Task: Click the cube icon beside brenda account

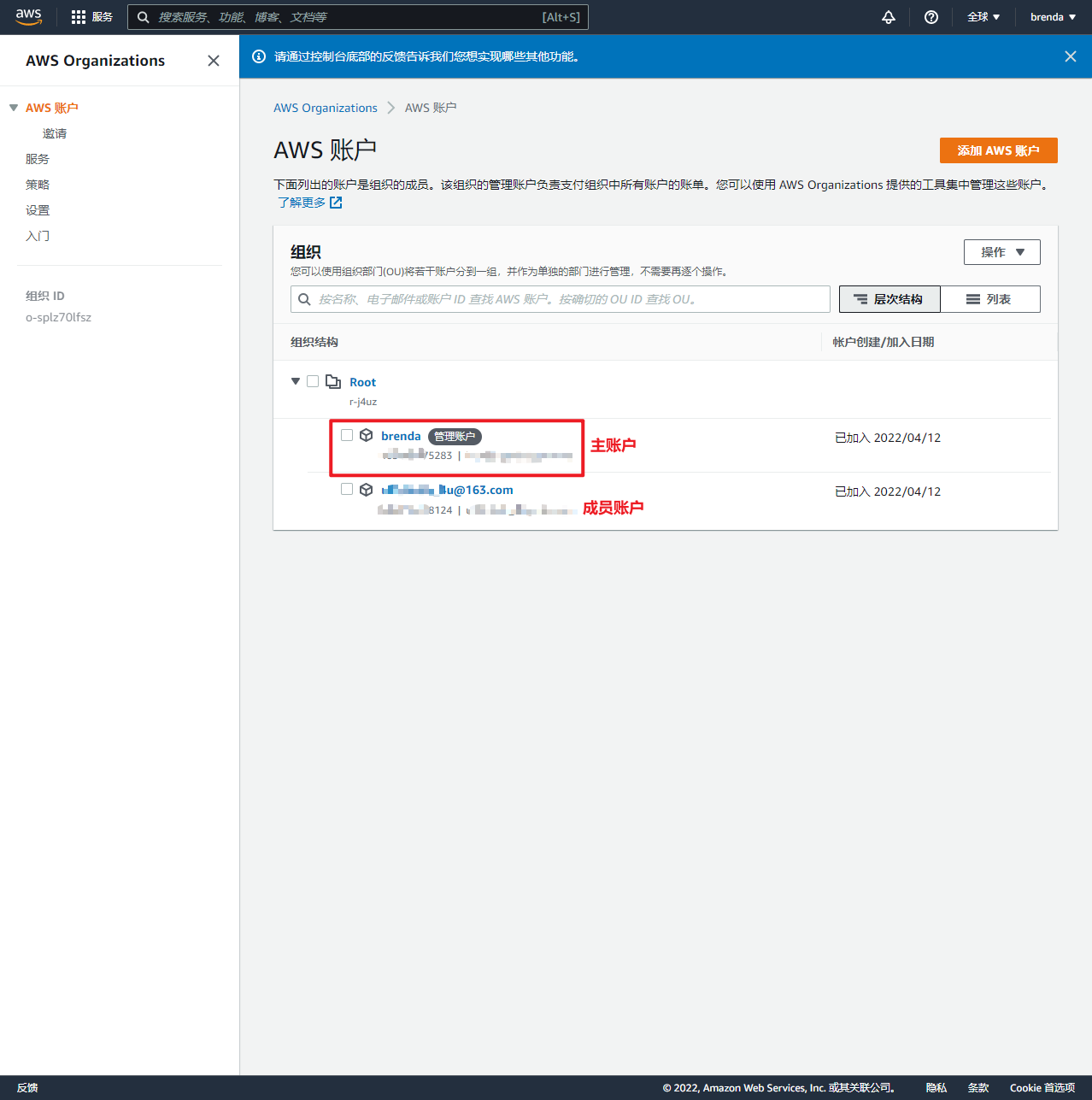Action: click(366, 435)
